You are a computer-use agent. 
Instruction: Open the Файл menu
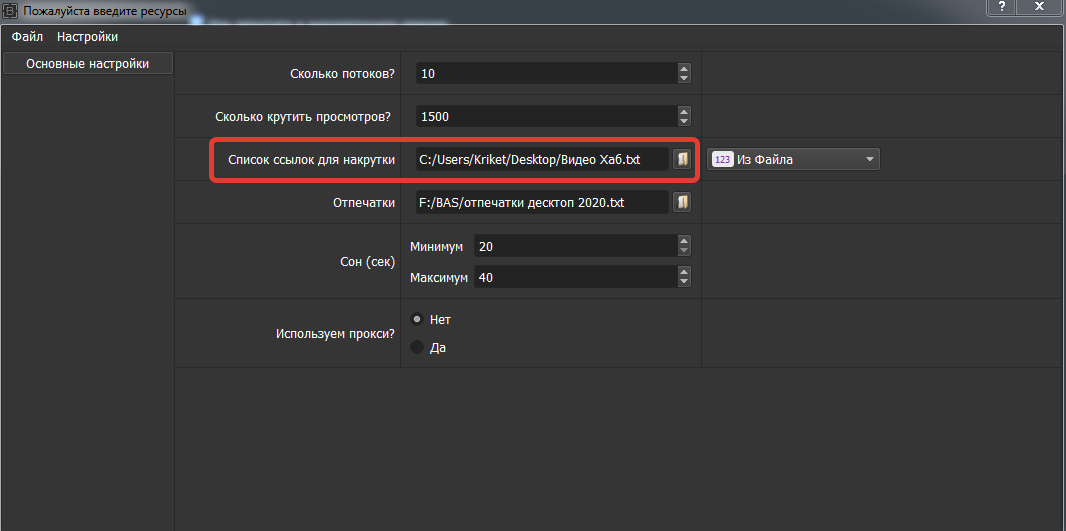[27, 37]
